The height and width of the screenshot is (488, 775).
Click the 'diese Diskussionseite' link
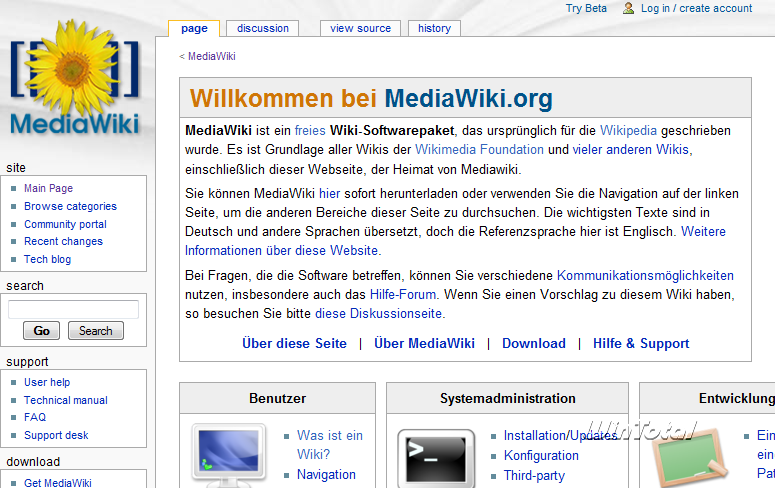[x=379, y=313]
